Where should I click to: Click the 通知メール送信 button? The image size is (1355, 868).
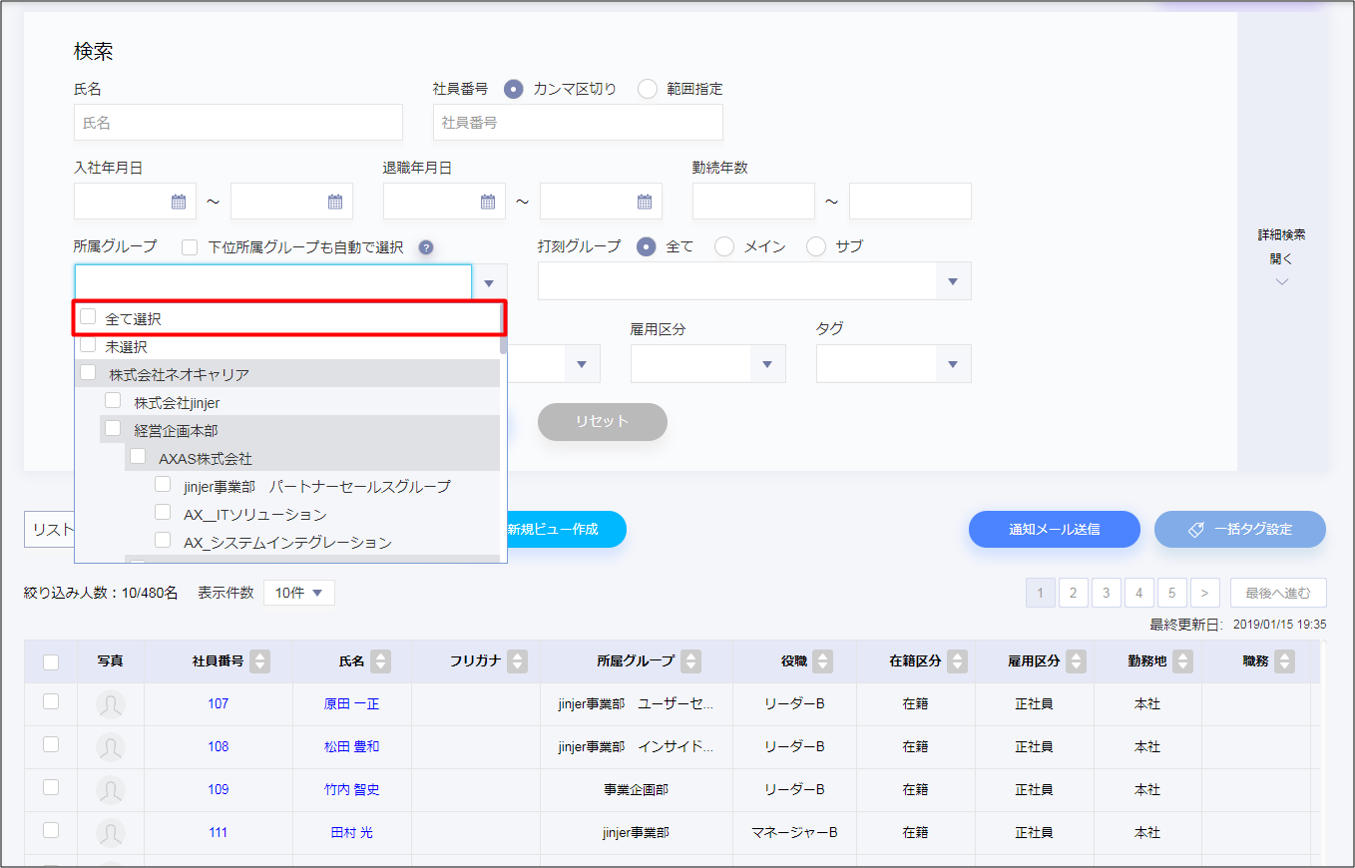pos(1054,529)
